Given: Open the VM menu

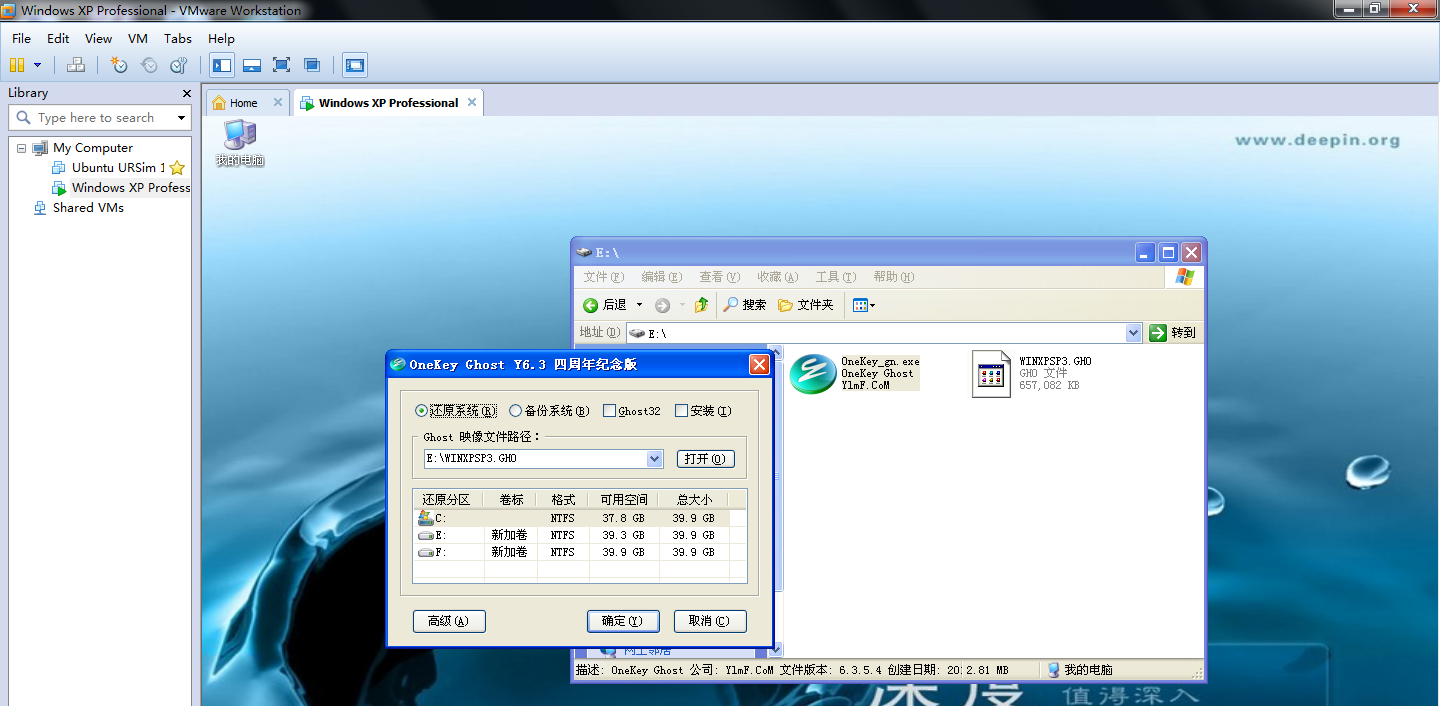Looking at the screenshot, I should (x=138, y=38).
